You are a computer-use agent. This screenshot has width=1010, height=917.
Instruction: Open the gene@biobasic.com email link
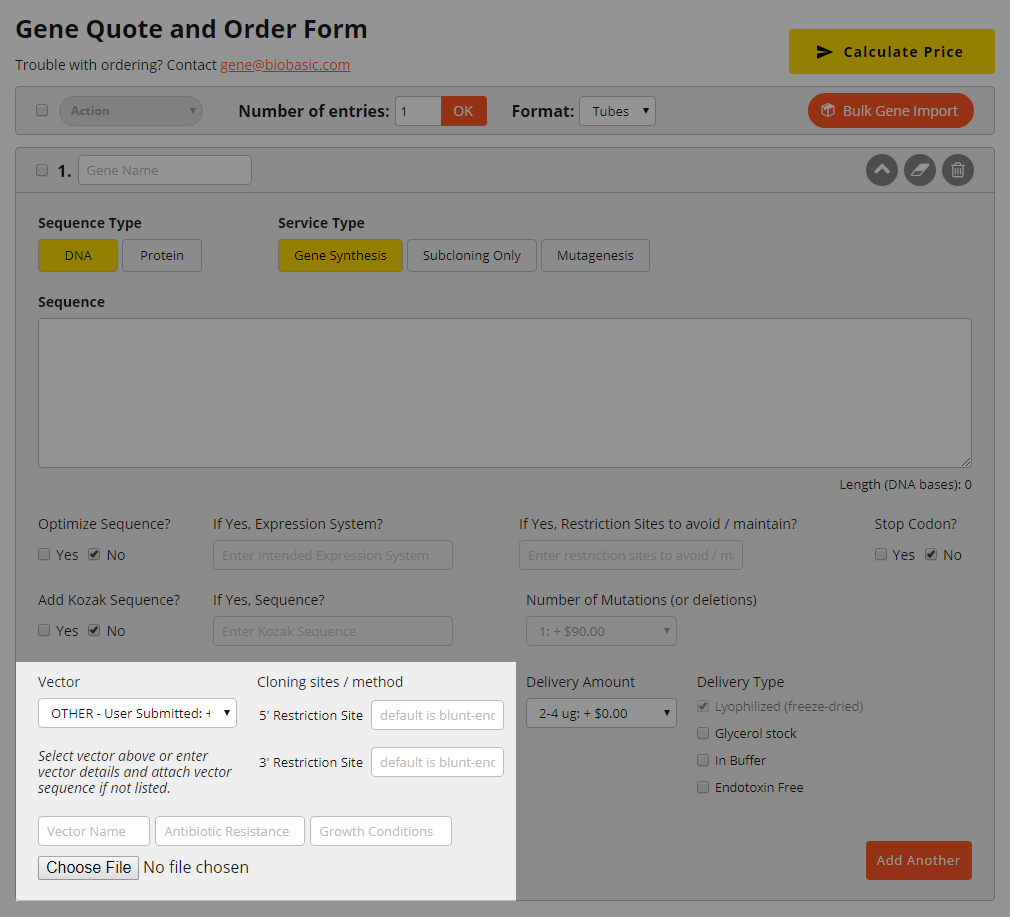click(285, 65)
